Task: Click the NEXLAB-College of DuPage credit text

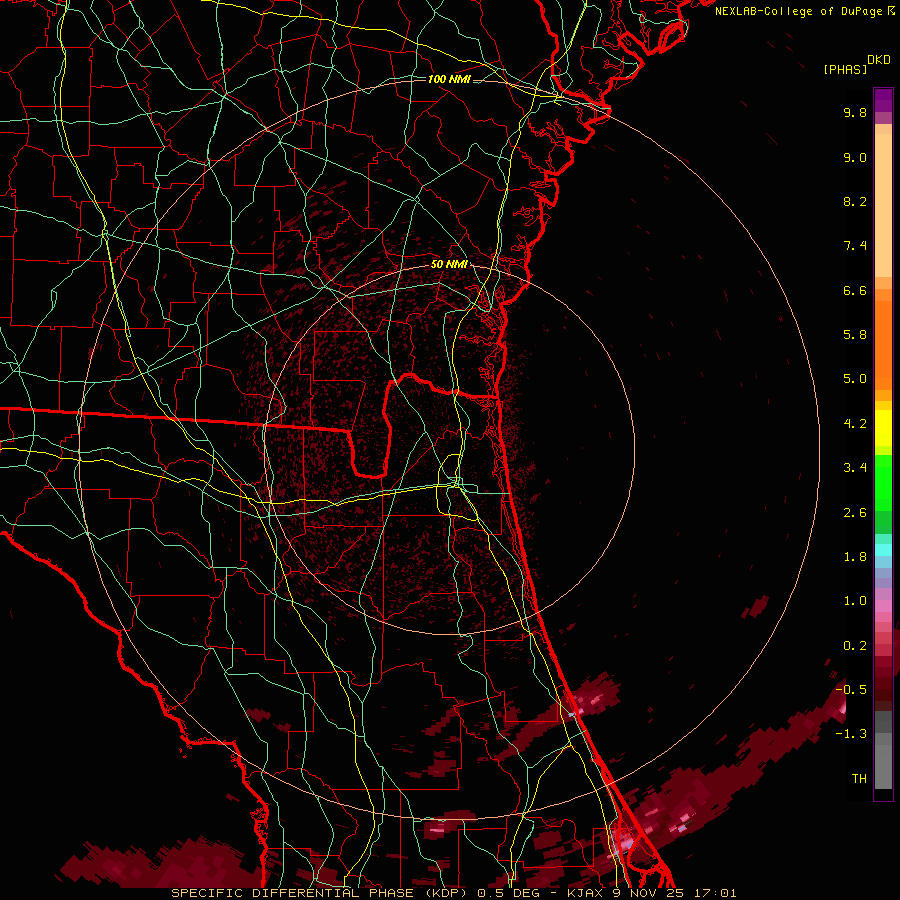Action: tap(798, 11)
